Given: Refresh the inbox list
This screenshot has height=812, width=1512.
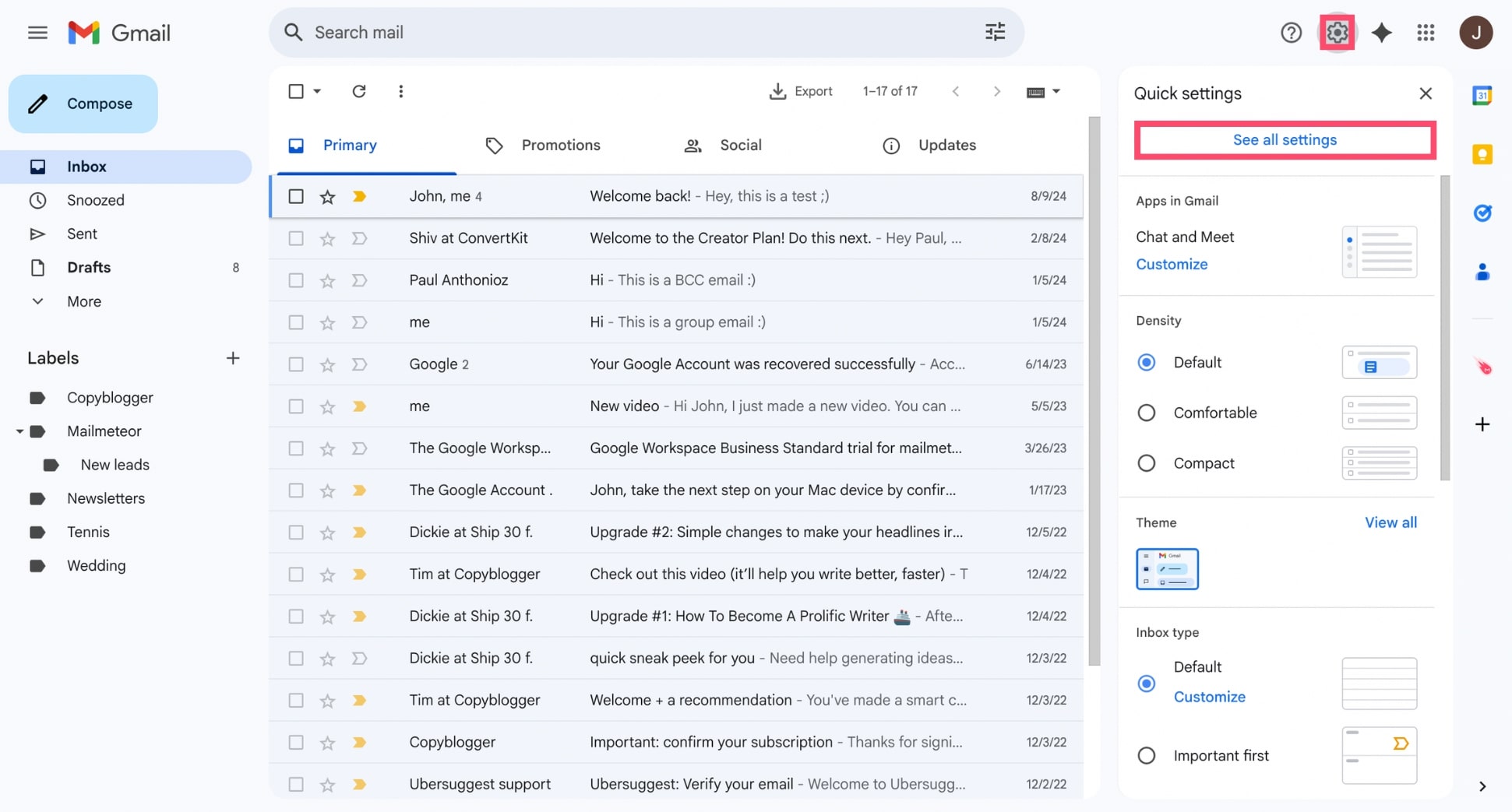Looking at the screenshot, I should [x=359, y=91].
